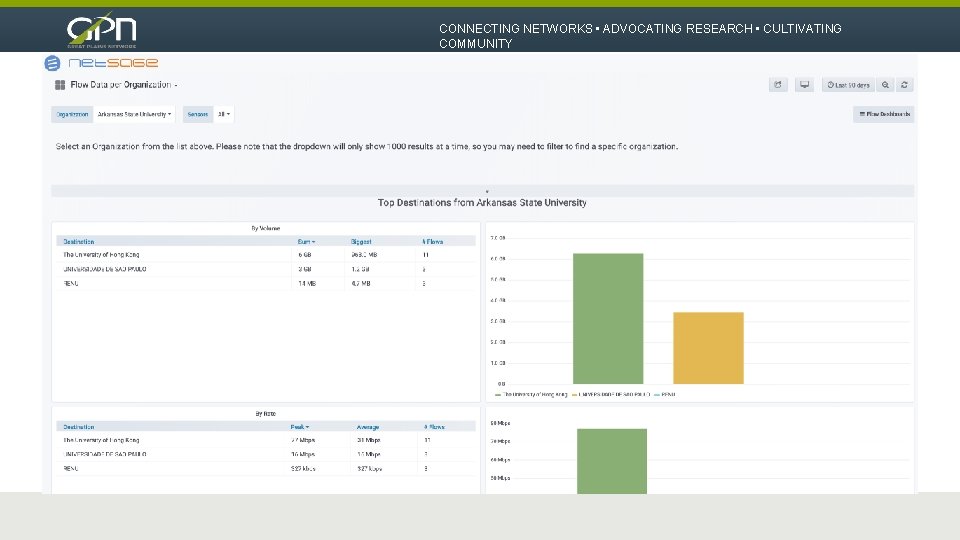Viewport: 960px width, 540px height.
Task: Toggle UNIVERSIDADE DE SAO PAULO legend series
Action: coord(611,395)
